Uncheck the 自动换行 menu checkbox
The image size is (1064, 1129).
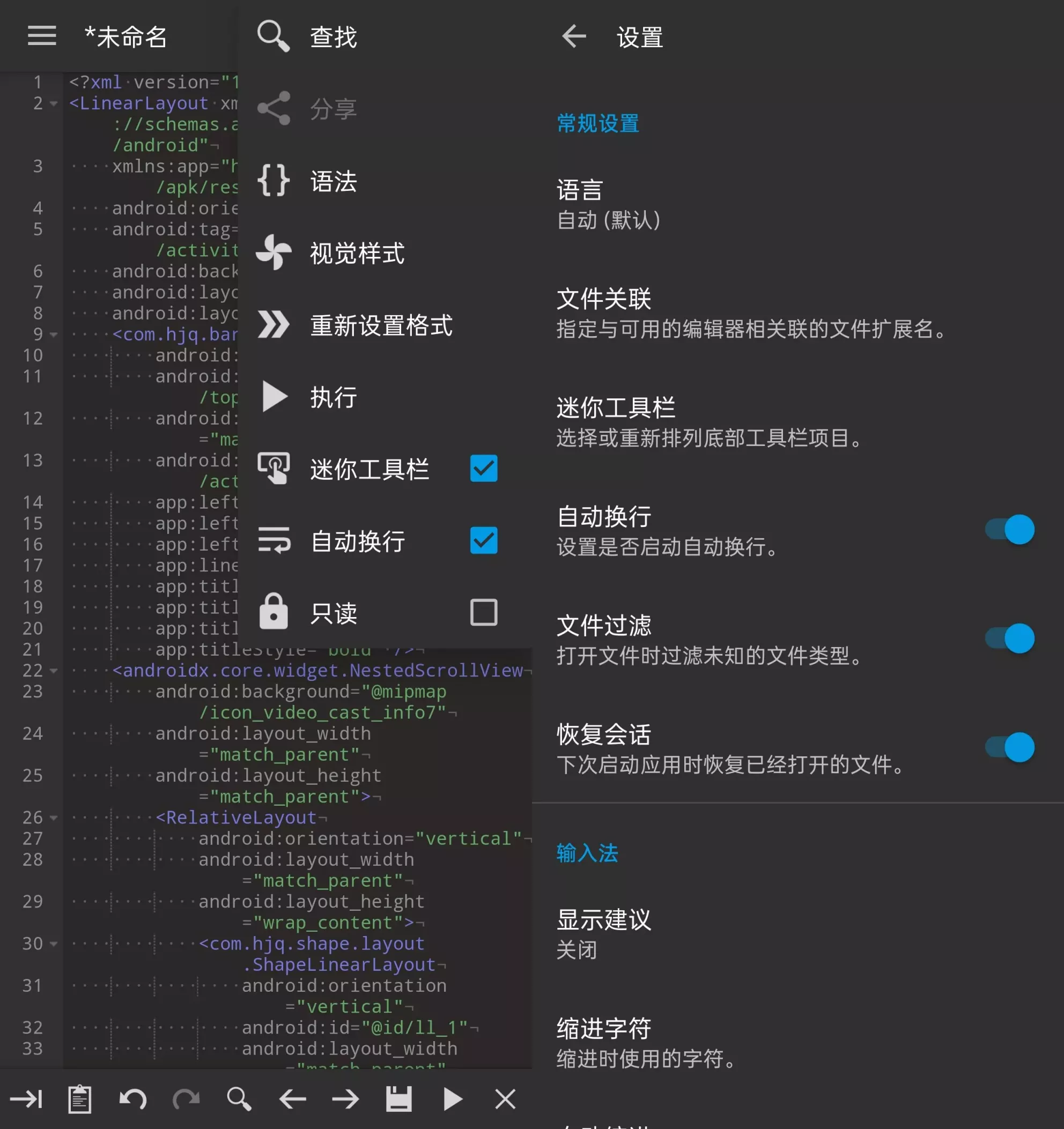tap(483, 540)
